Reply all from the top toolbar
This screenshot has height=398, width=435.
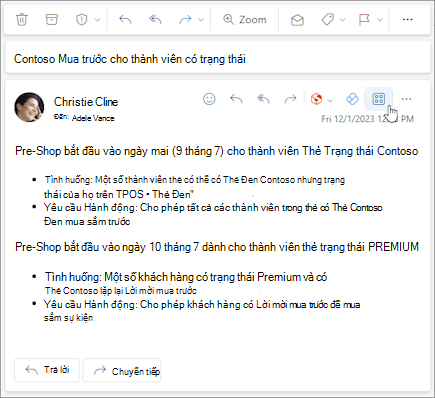click(155, 19)
